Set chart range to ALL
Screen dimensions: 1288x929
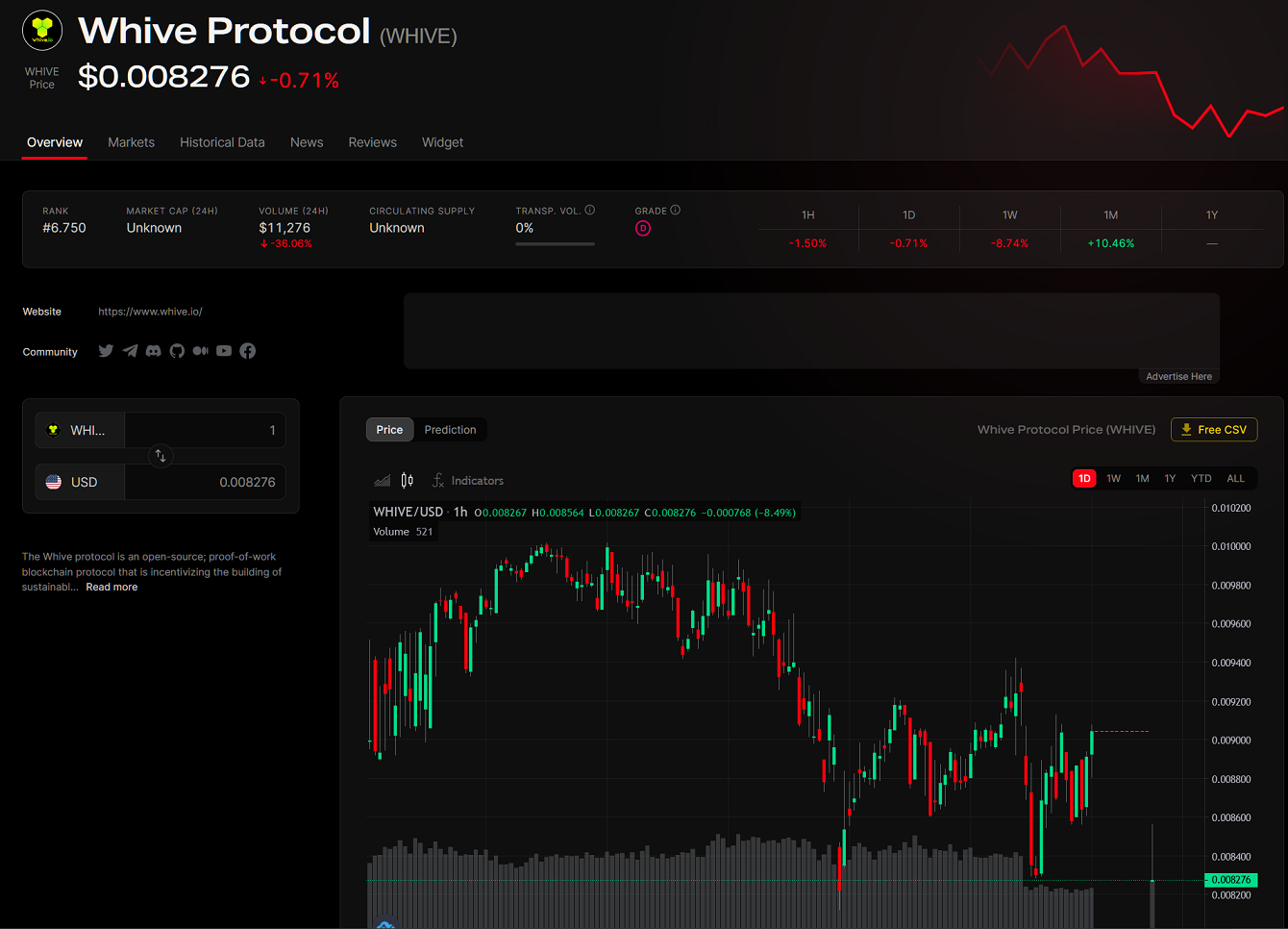click(1235, 478)
